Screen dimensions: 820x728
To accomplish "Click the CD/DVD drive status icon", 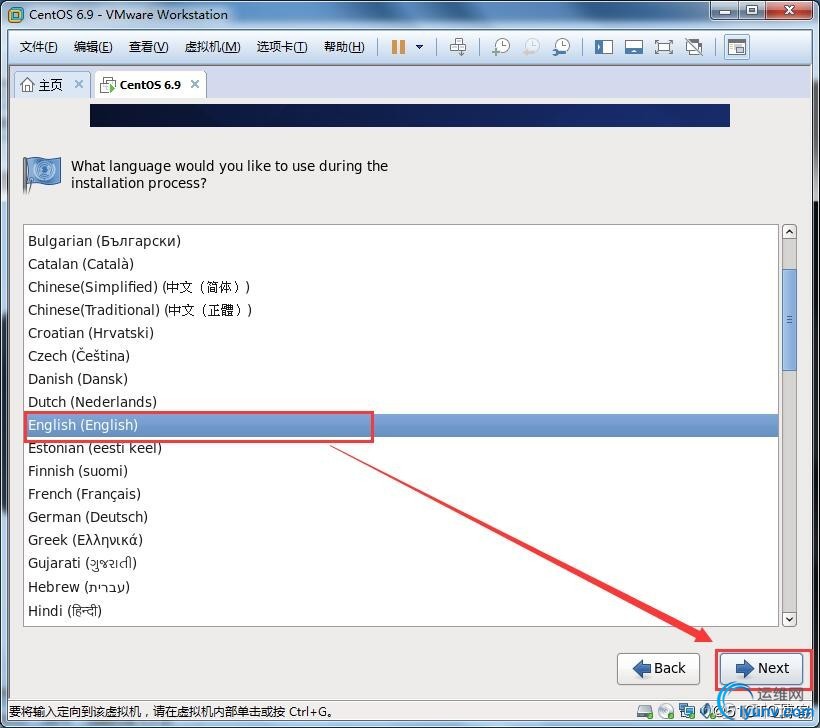I will (x=666, y=712).
